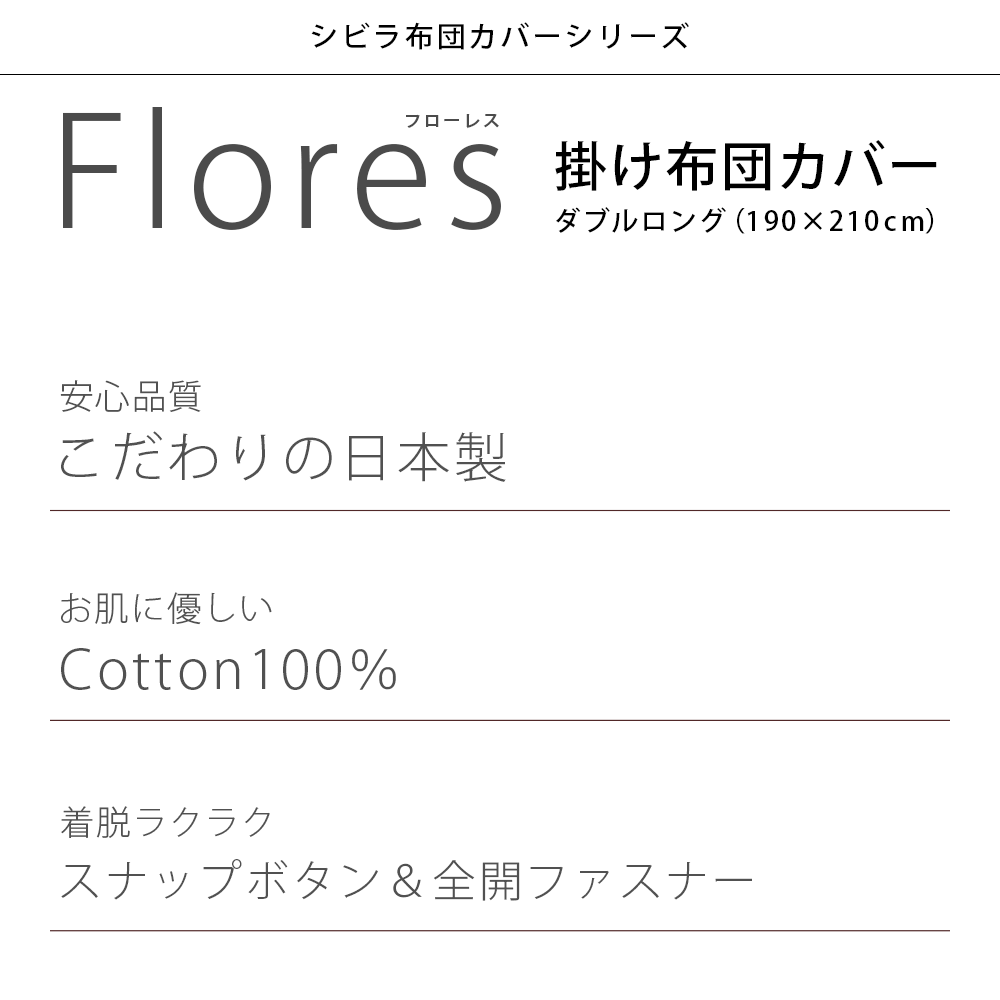Click the シビラ布団カバーシリーズ header text
1000x1000 pixels.
[x=499, y=37]
